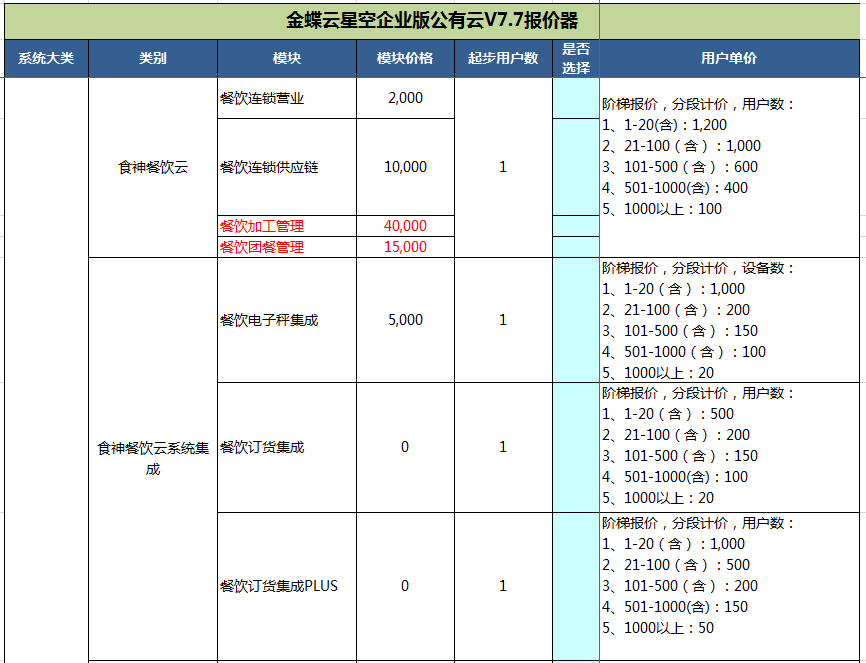Image resolution: width=866 pixels, height=663 pixels.
Task: Select the 用户单价 tier pricing cell for 食神餐饮云
Action: tap(729, 167)
